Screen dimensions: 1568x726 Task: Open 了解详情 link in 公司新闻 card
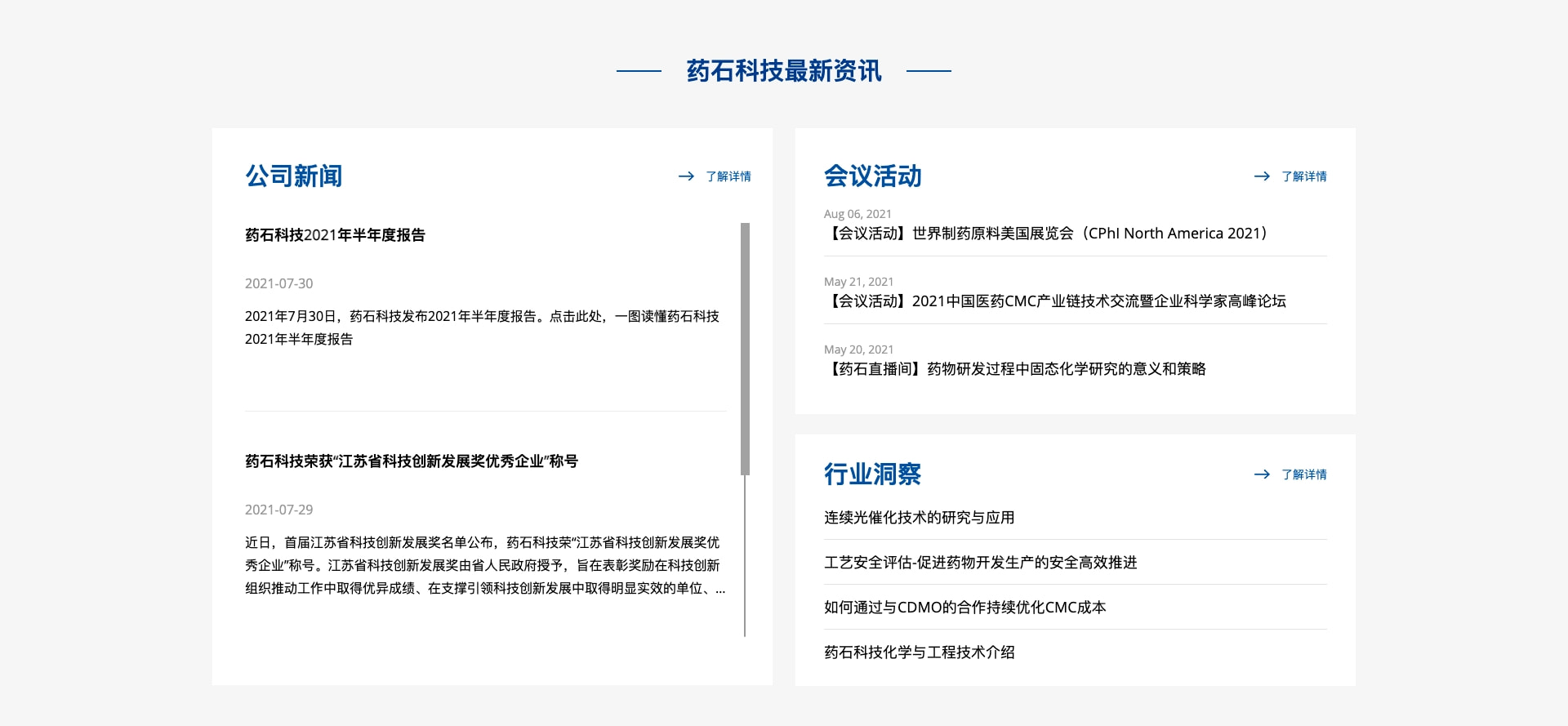(x=728, y=176)
